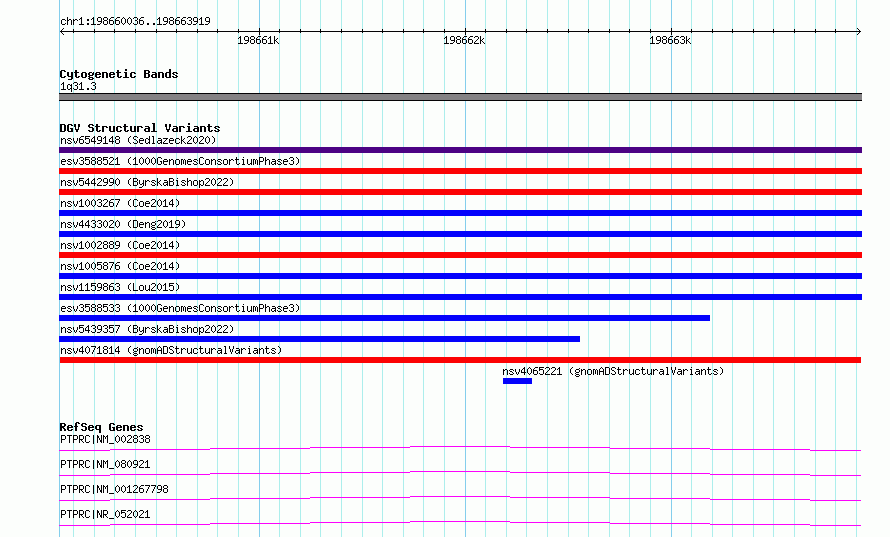Open the esv3588533 (1000GenomesConsortiumPhase3) label
The height and width of the screenshot is (537, 890).
180,308
